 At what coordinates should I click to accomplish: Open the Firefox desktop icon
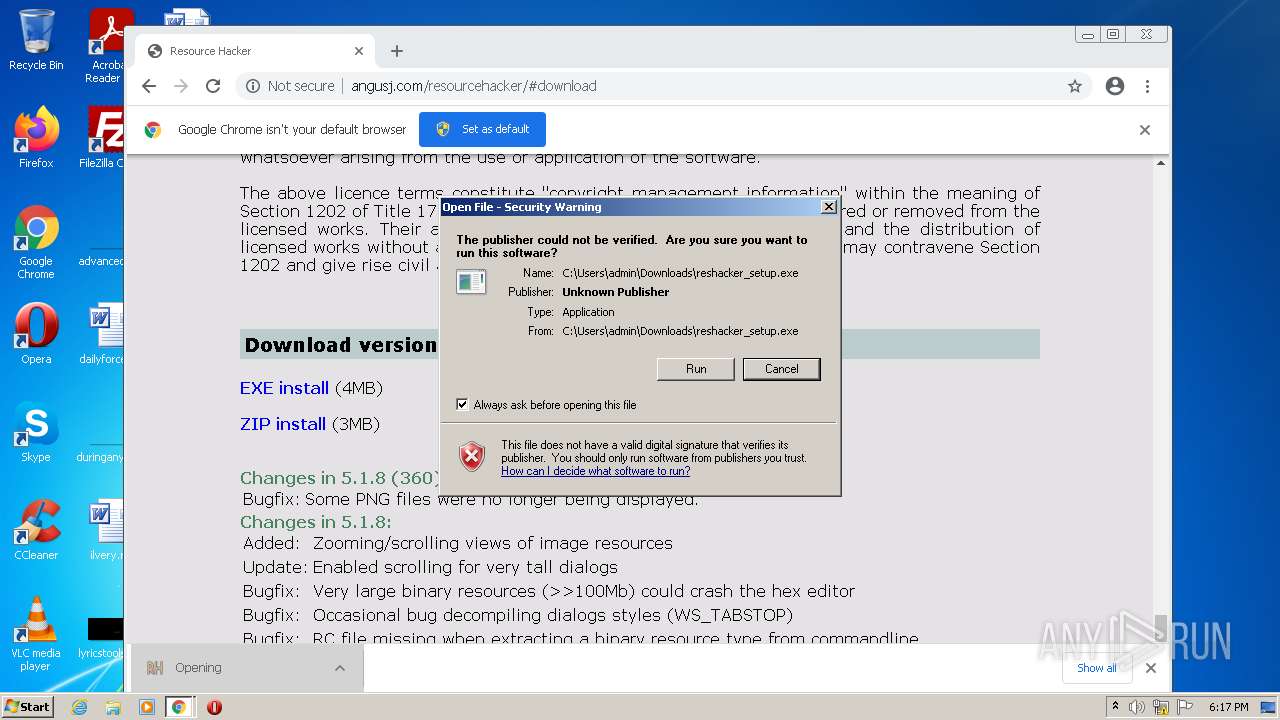tap(36, 137)
